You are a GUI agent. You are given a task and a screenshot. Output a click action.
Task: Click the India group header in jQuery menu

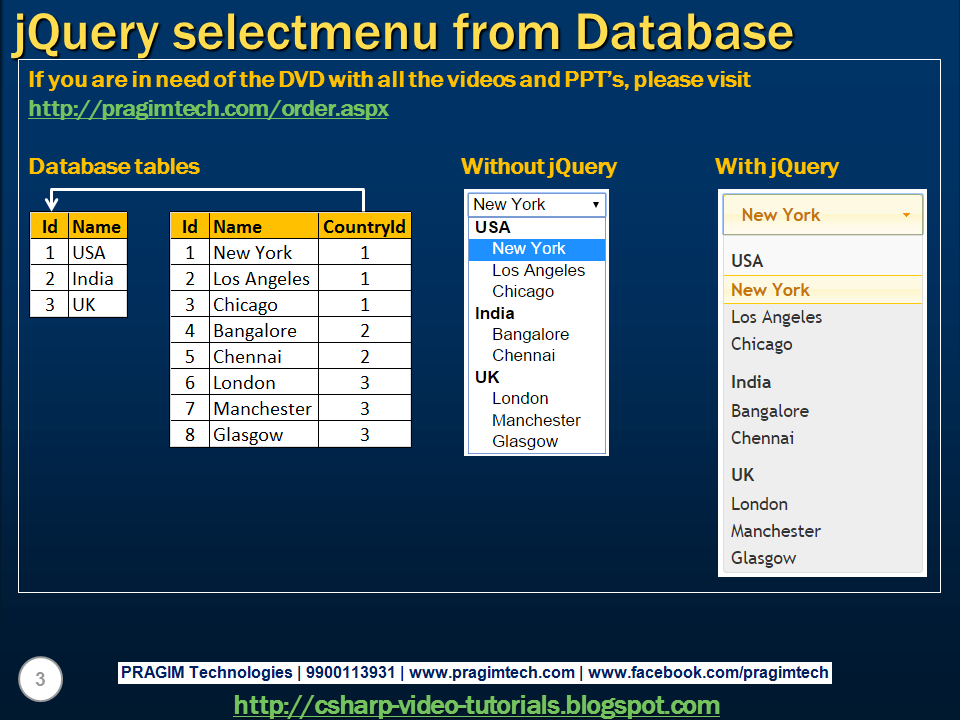[x=751, y=382]
